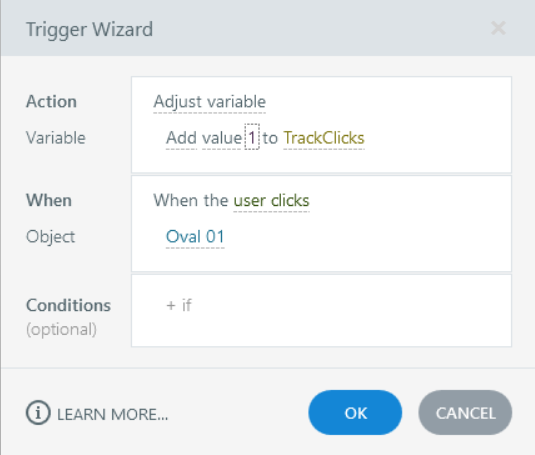Click the Action section label
Image resolution: width=535 pixels, height=455 pixels.
[52, 102]
